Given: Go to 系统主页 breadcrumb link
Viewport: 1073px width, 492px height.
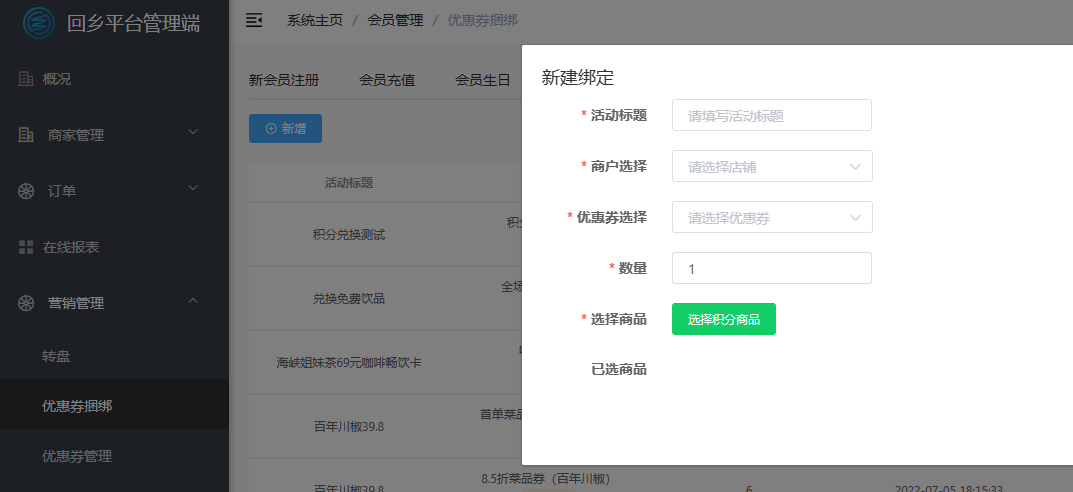Looking at the screenshot, I should coord(314,20).
